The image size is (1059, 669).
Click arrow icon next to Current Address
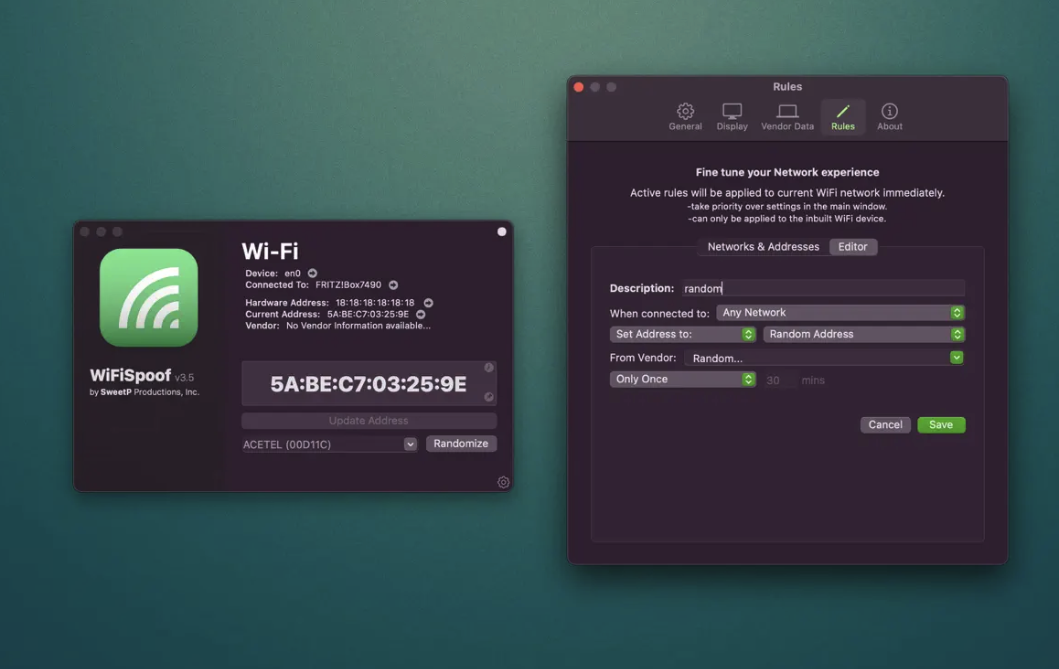click(x=421, y=315)
